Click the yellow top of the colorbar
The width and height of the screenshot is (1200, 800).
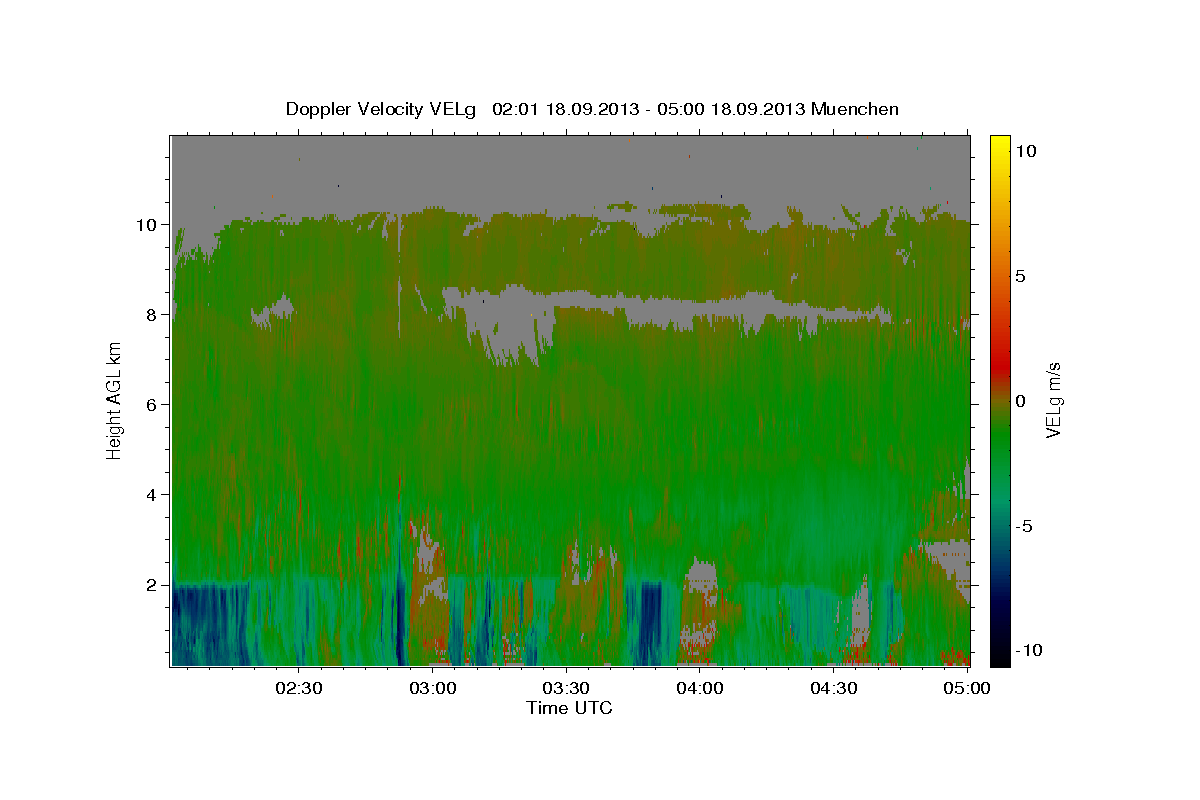tap(1000, 142)
